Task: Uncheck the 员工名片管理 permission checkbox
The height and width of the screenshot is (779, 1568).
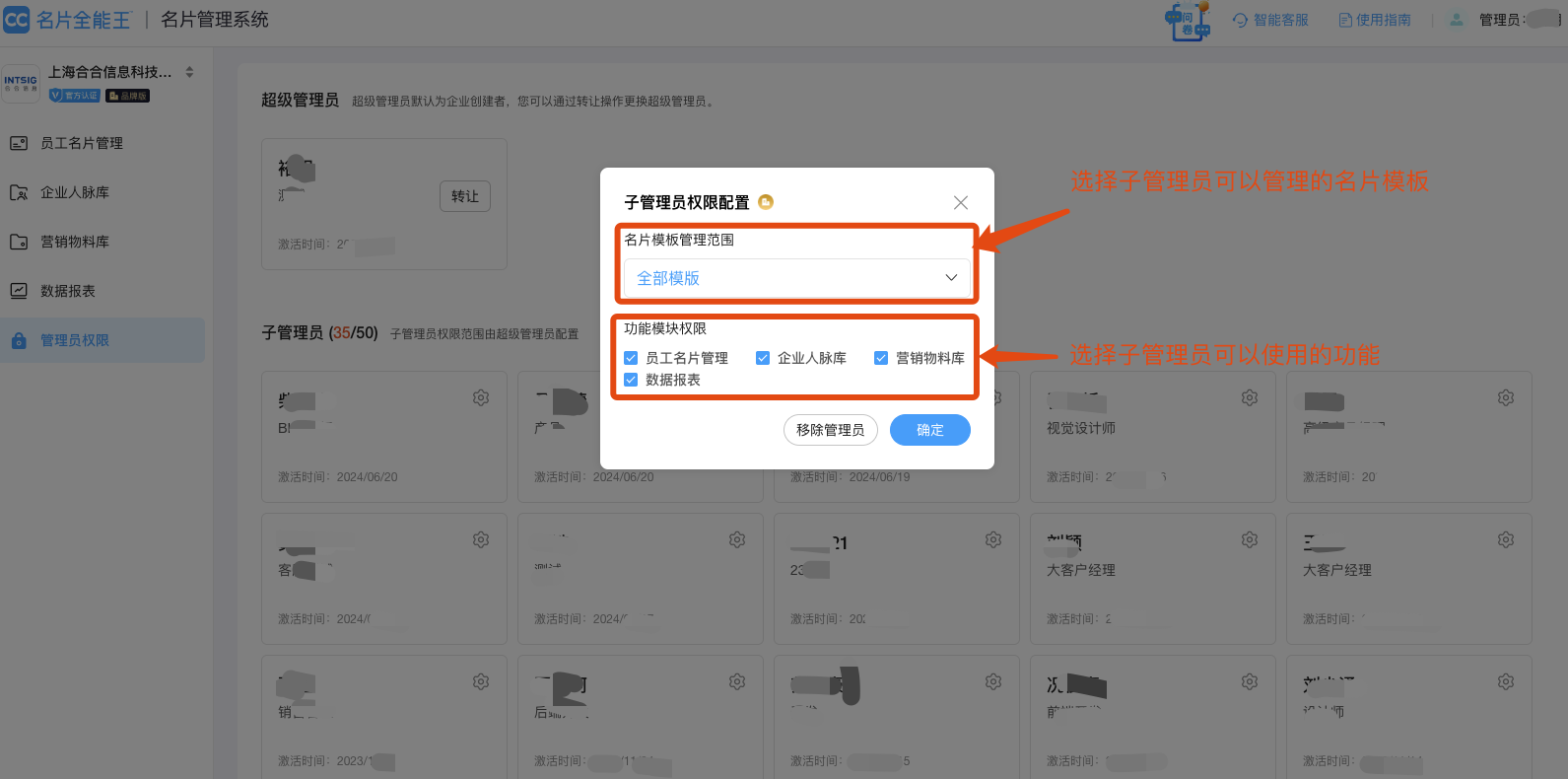Action: click(x=631, y=358)
